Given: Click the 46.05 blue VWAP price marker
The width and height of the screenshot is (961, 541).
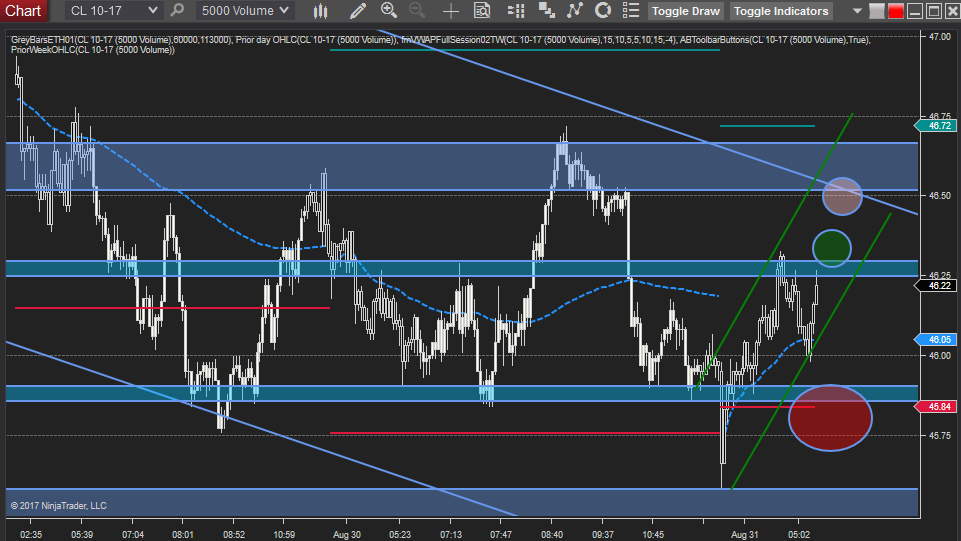Looking at the screenshot, I should click(x=935, y=339).
